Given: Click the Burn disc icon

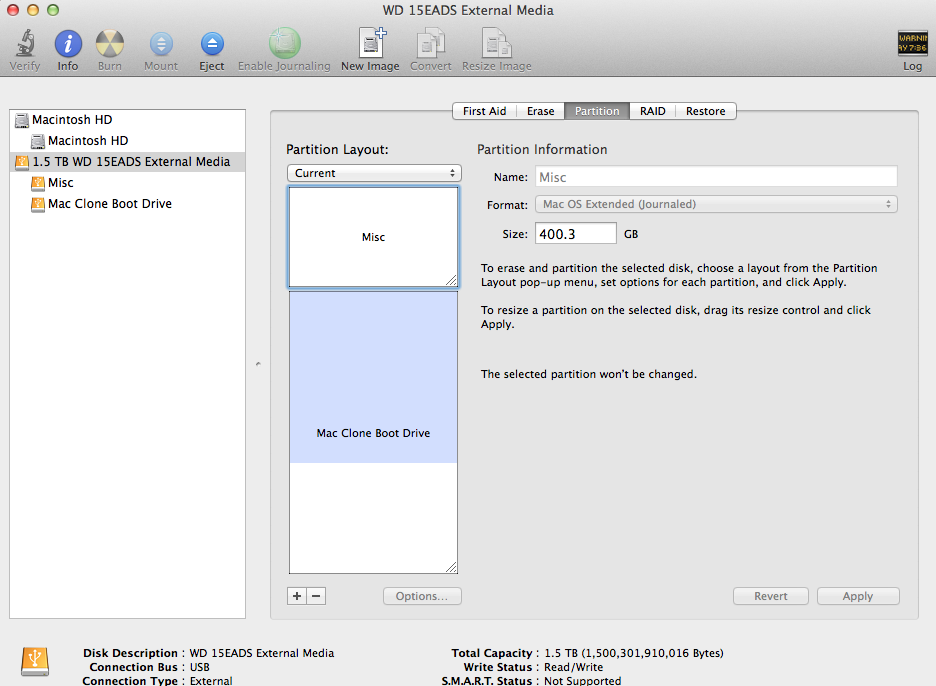Looking at the screenshot, I should (x=110, y=44).
